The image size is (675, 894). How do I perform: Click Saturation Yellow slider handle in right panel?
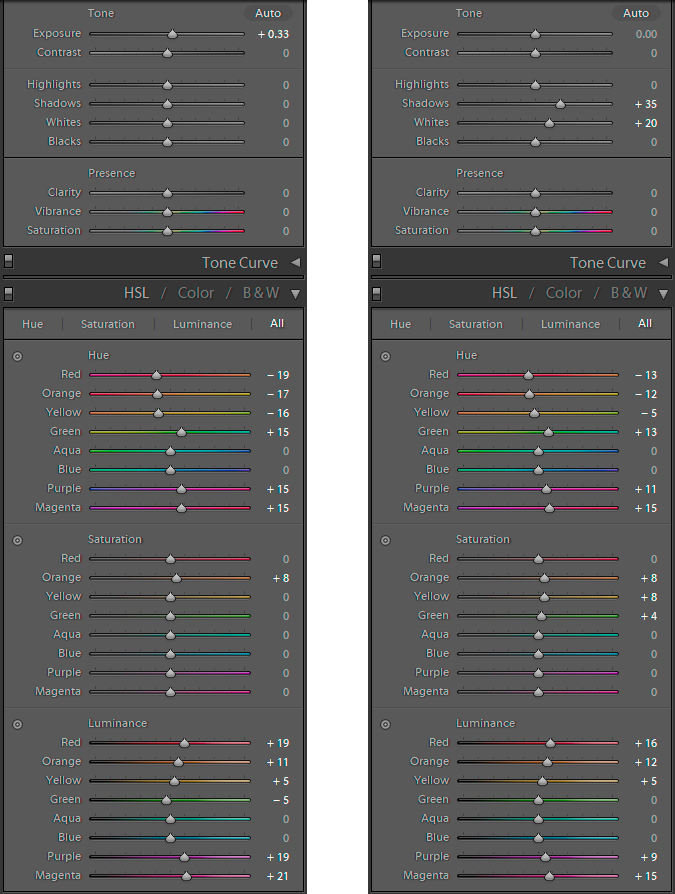[544, 598]
